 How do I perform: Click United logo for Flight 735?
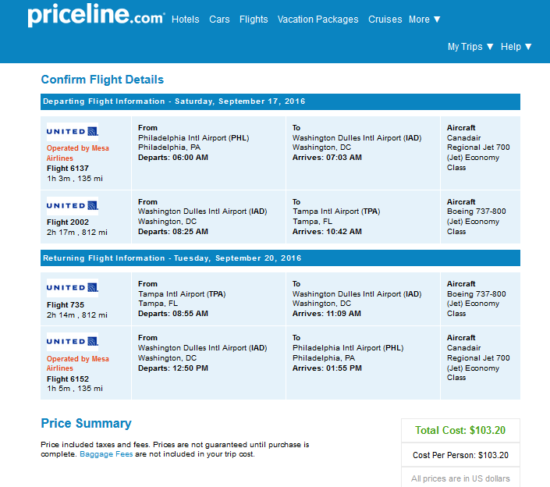(x=72, y=288)
